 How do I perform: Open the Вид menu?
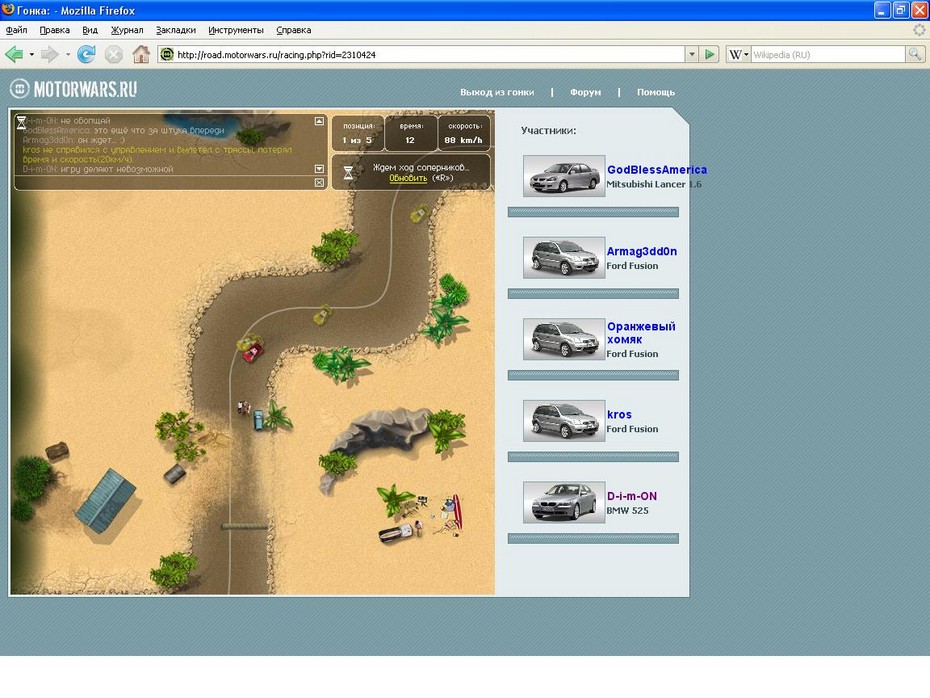pos(90,30)
